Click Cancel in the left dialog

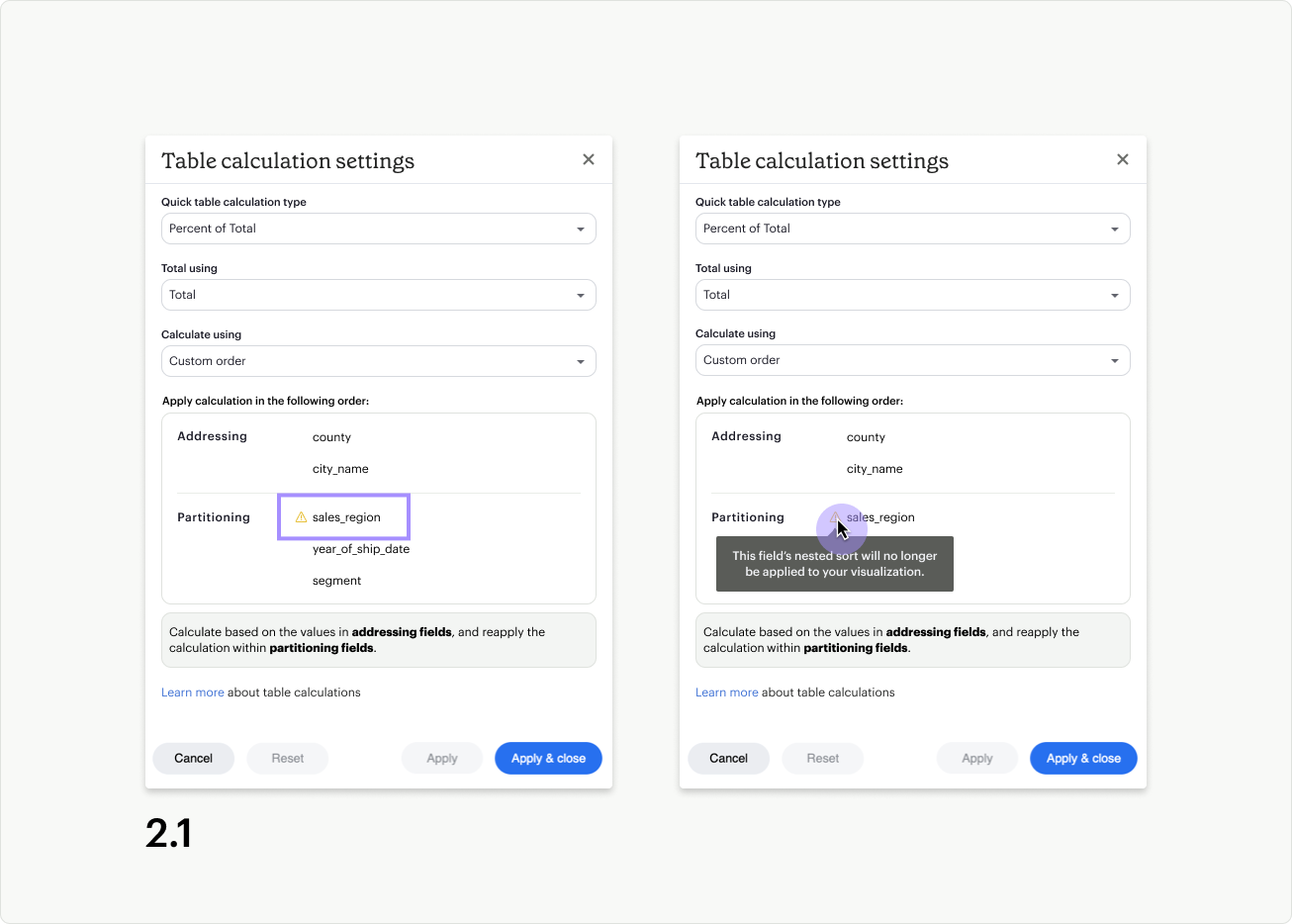[x=193, y=758]
